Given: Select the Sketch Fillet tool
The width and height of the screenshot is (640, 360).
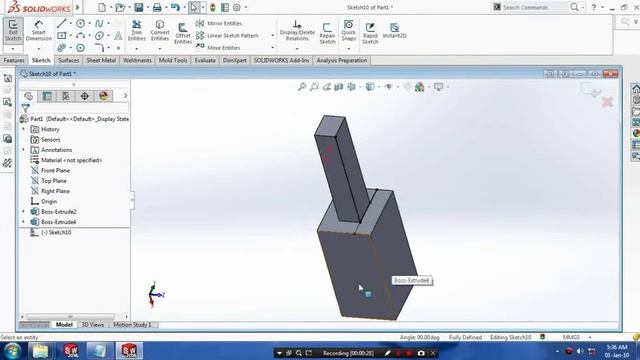Looking at the screenshot, I should (x=99, y=48).
